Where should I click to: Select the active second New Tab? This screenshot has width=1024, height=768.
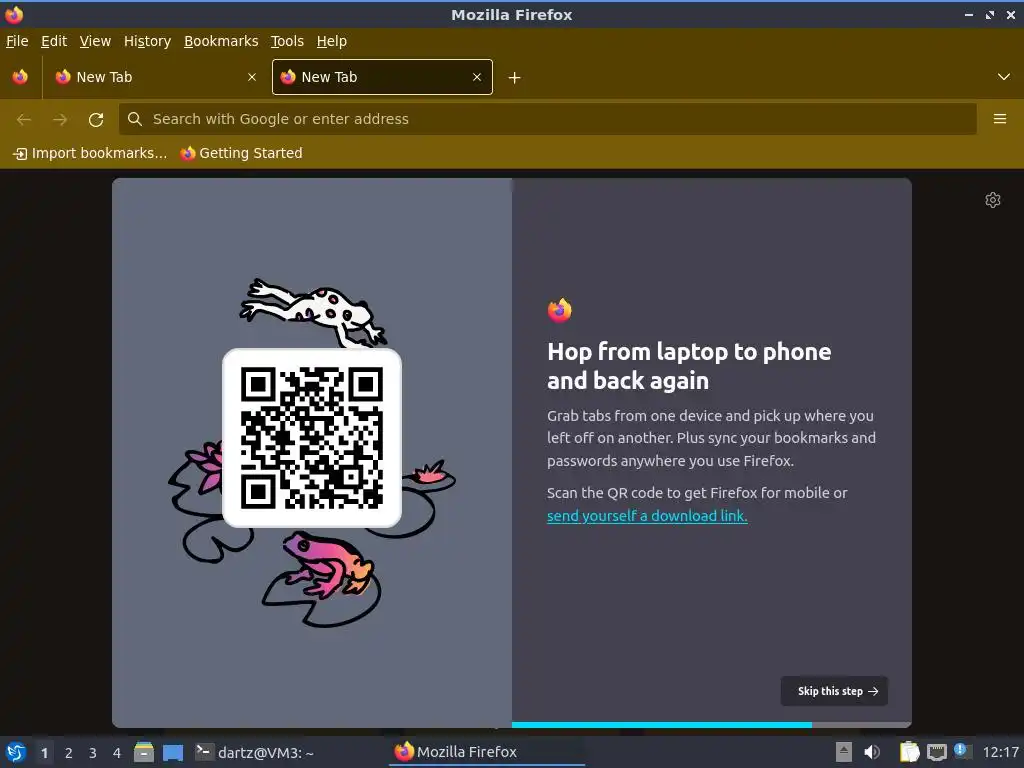click(x=382, y=77)
